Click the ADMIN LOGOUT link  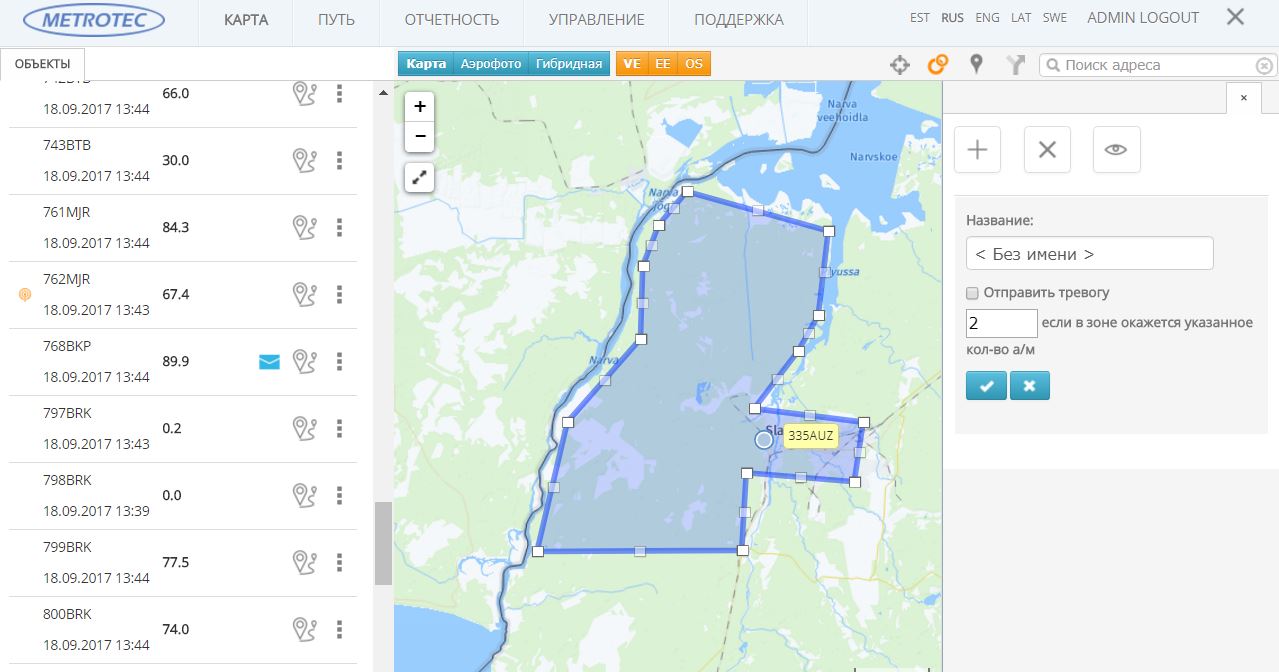tap(1142, 18)
